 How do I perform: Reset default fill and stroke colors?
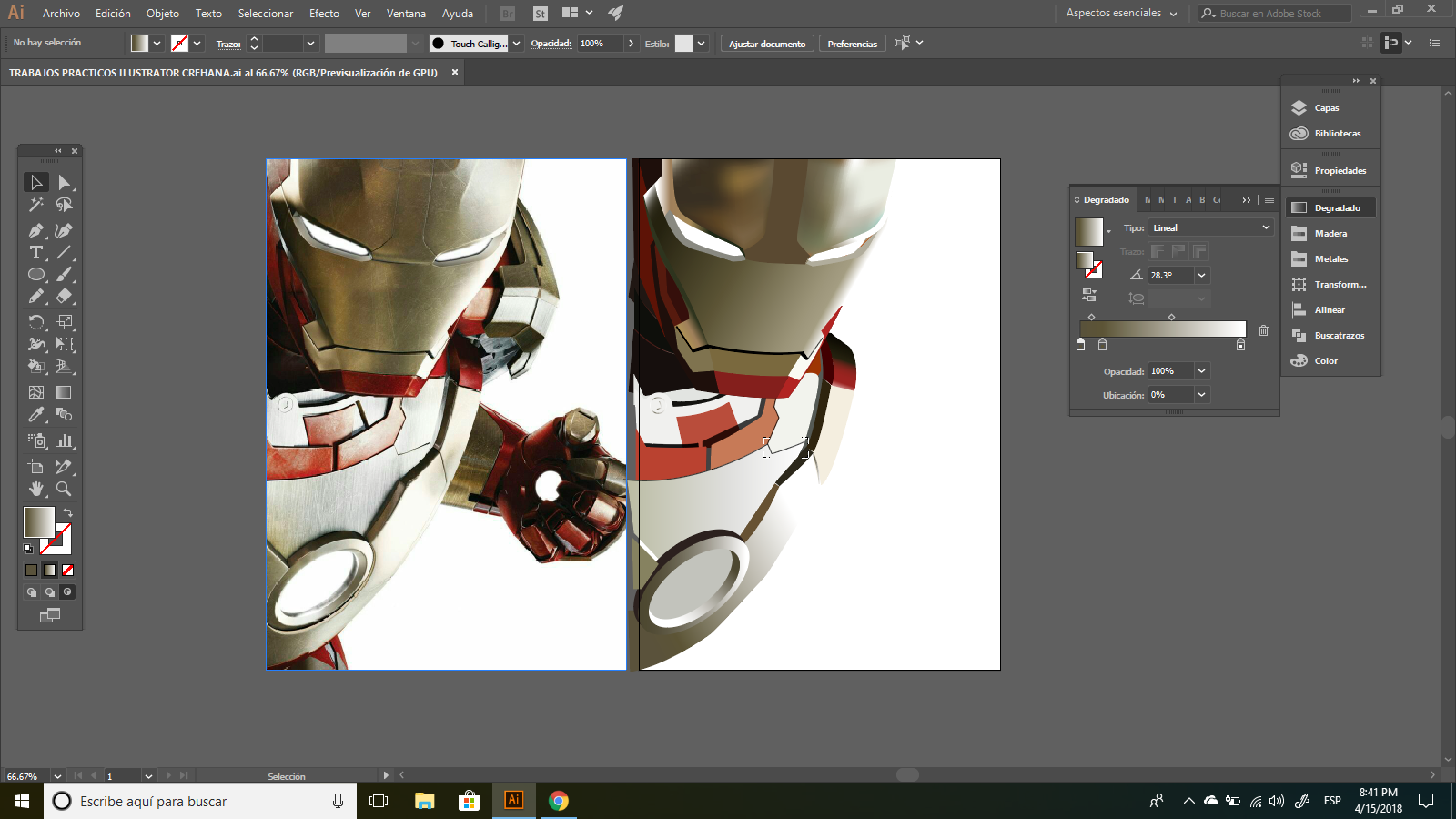point(28,549)
